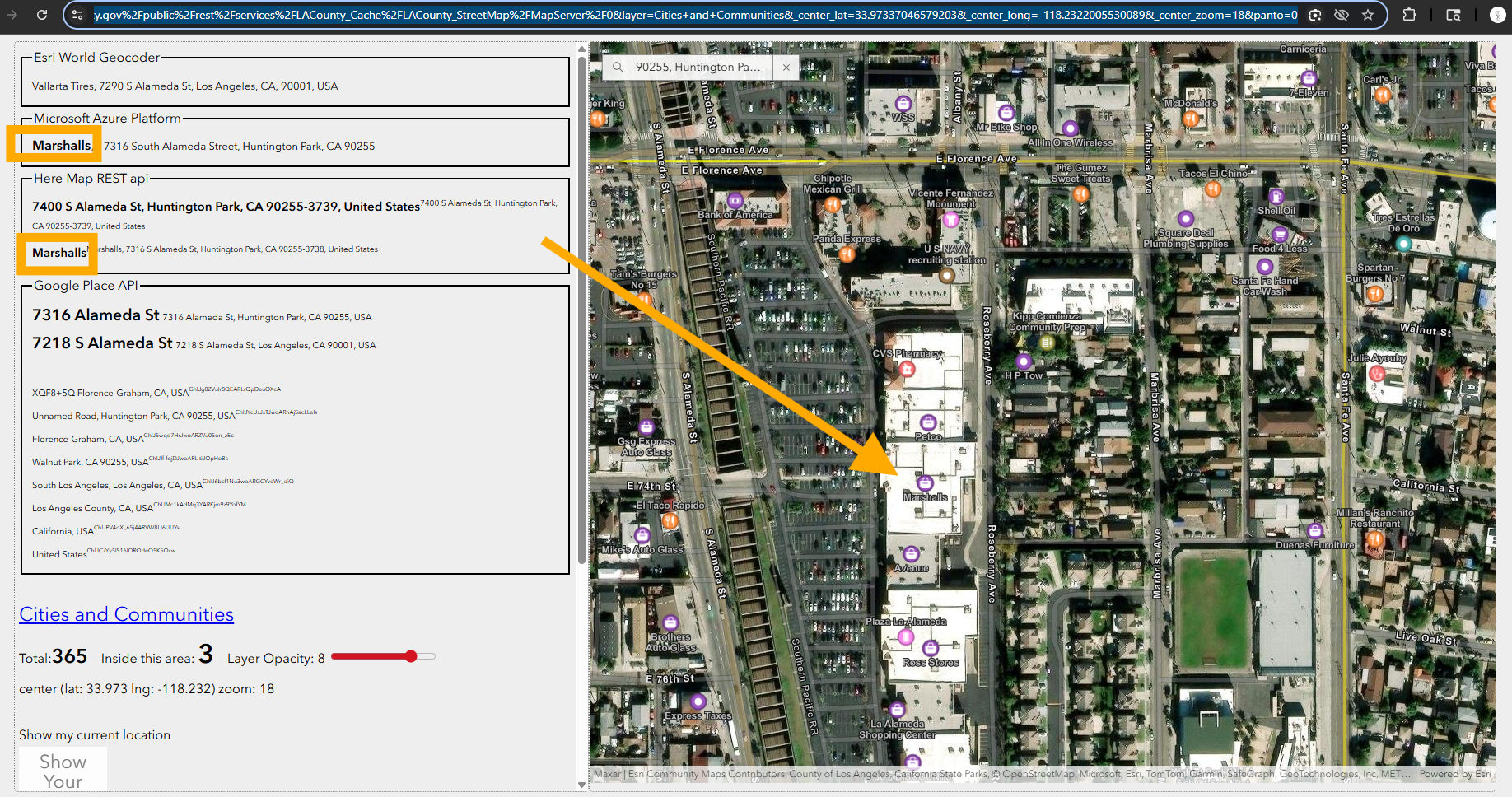
Task: Open the browser extensions puzzle icon
Action: coord(1410,15)
